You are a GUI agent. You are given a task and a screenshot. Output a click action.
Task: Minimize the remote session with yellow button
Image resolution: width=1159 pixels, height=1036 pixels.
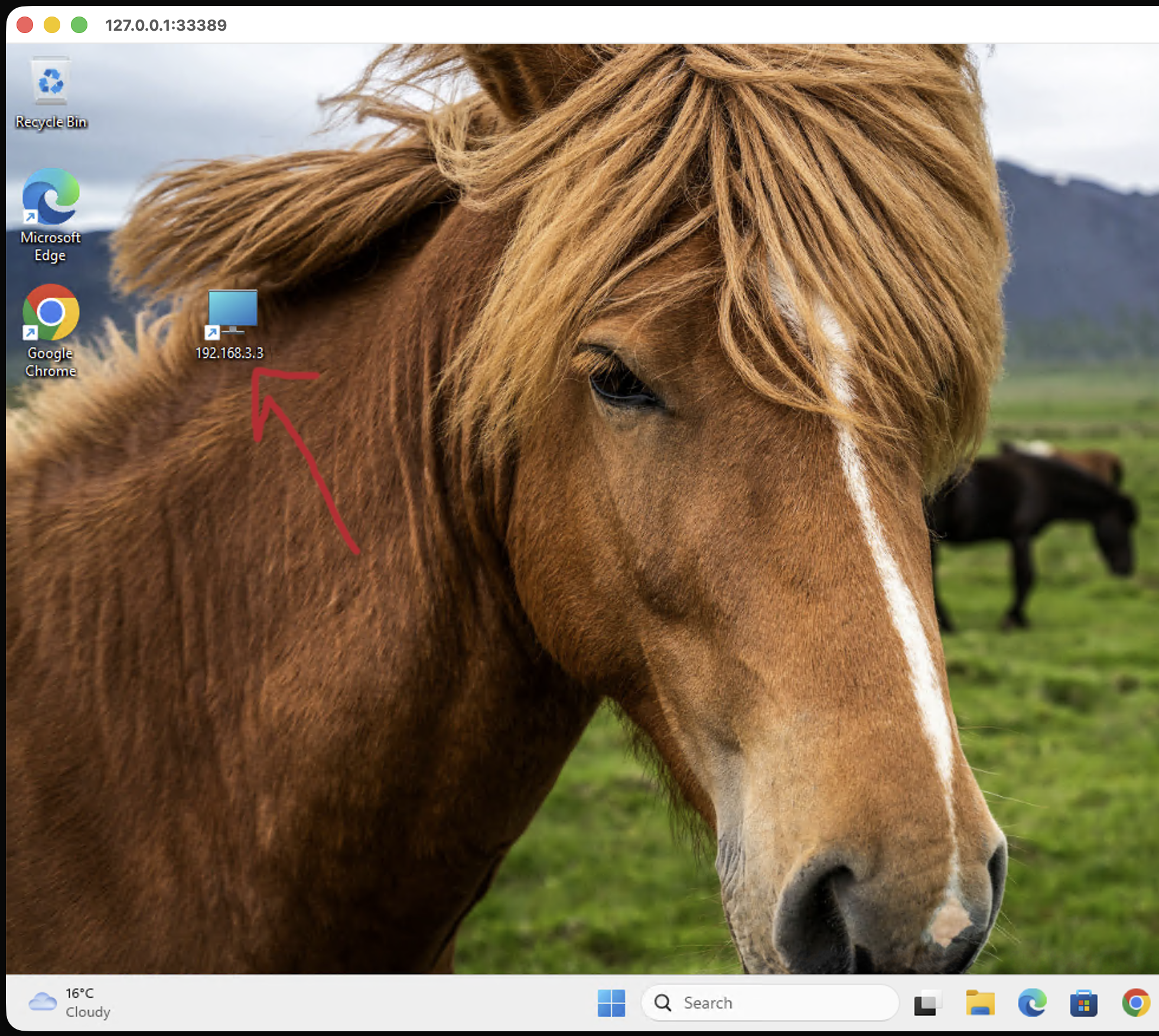pyautogui.click(x=52, y=25)
